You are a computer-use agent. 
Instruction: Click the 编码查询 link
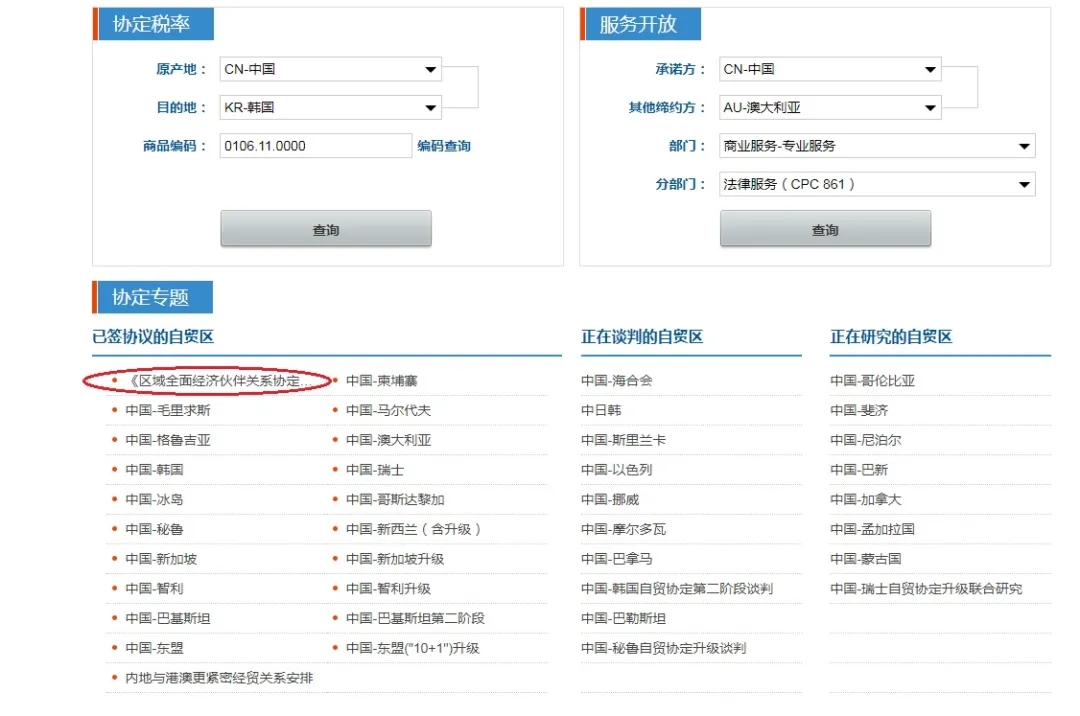coord(444,145)
